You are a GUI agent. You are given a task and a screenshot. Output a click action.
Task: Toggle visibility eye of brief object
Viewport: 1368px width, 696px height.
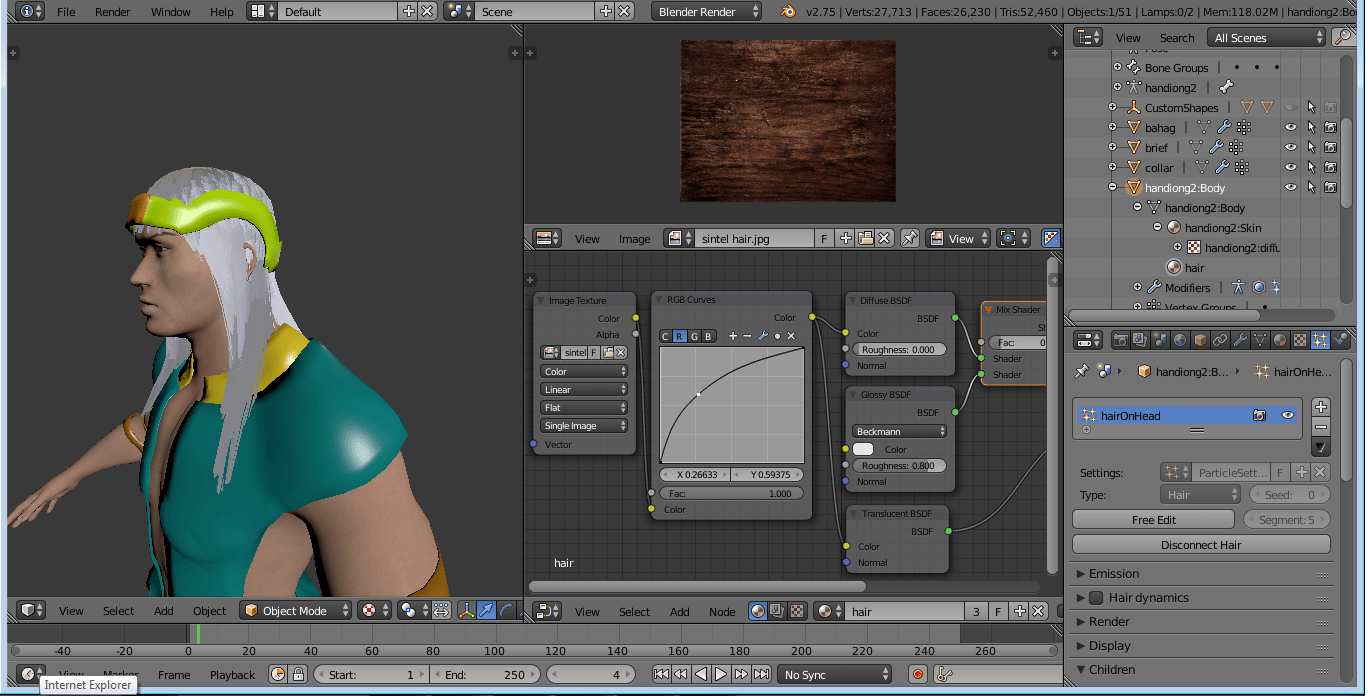pos(1291,147)
